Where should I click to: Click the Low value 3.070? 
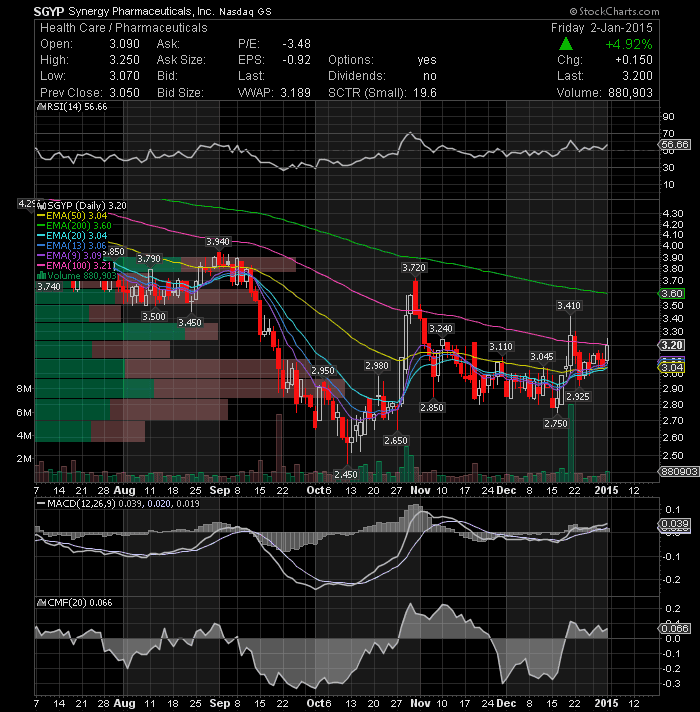[124, 76]
